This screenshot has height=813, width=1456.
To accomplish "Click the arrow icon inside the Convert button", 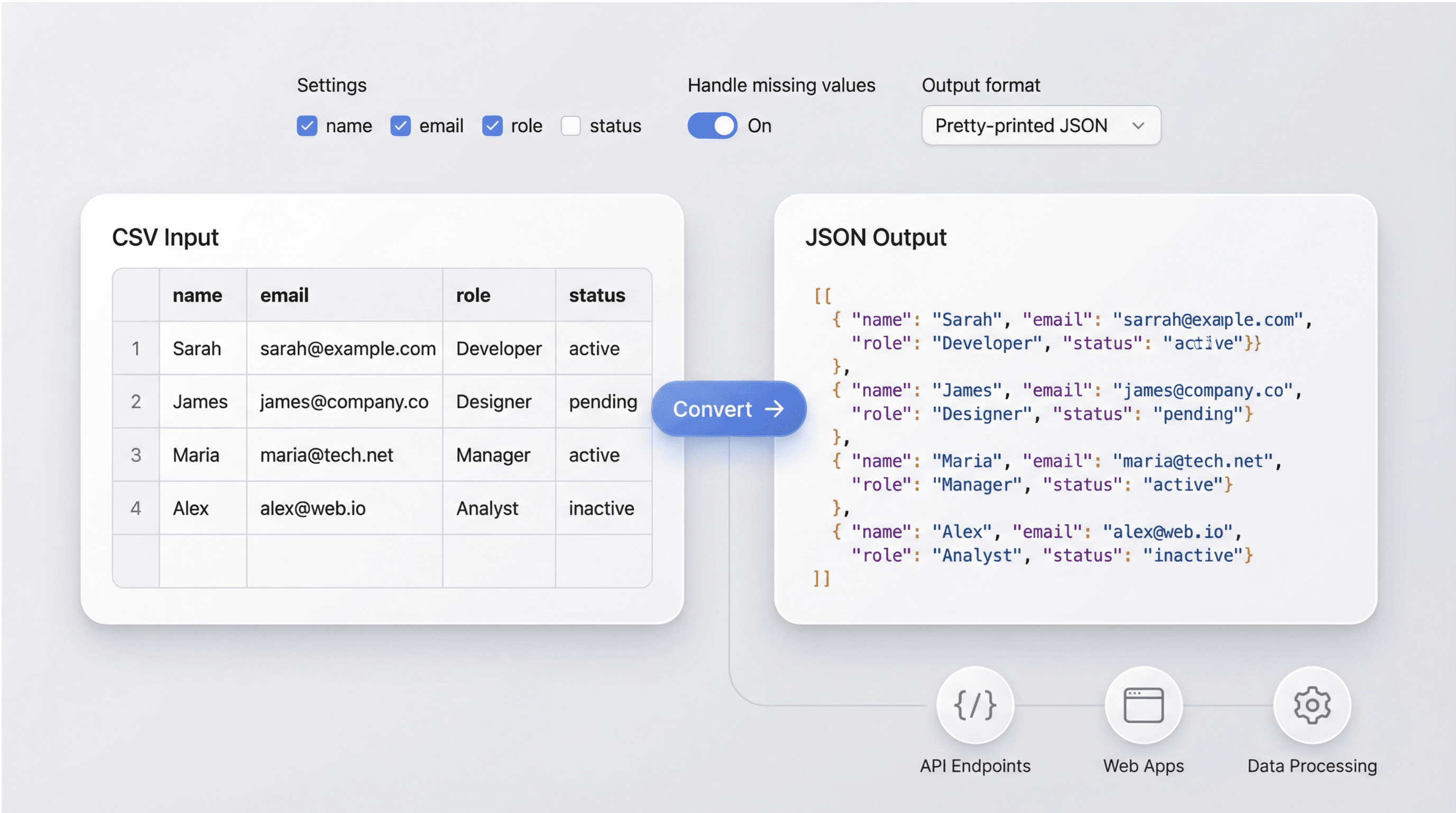I will [x=776, y=409].
